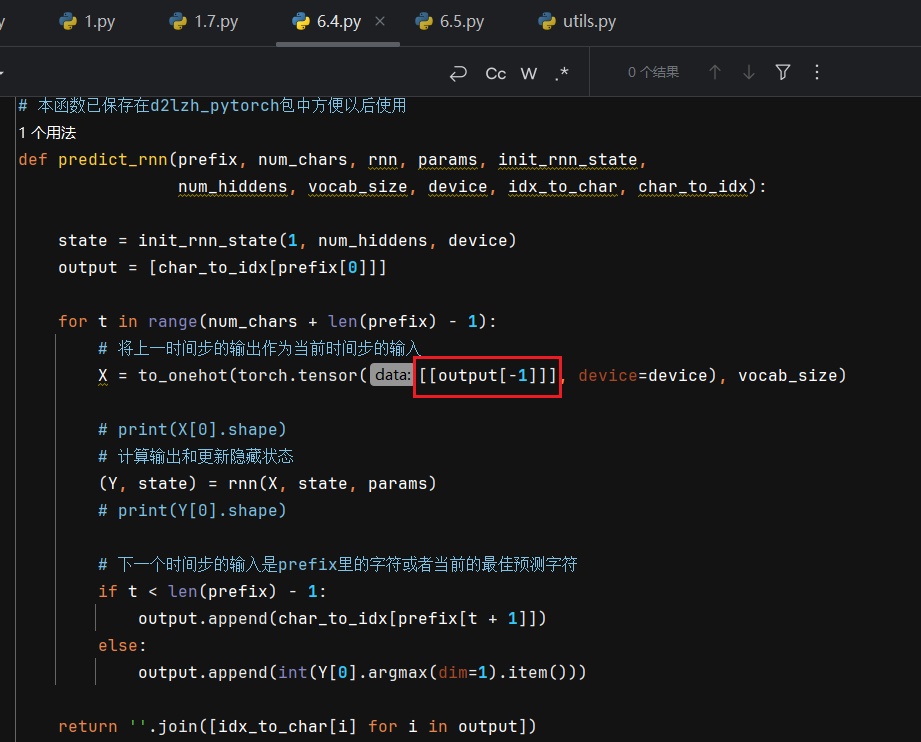The image size is (921, 742).
Task: Open the utils.py editor tab
Action: (577, 22)
